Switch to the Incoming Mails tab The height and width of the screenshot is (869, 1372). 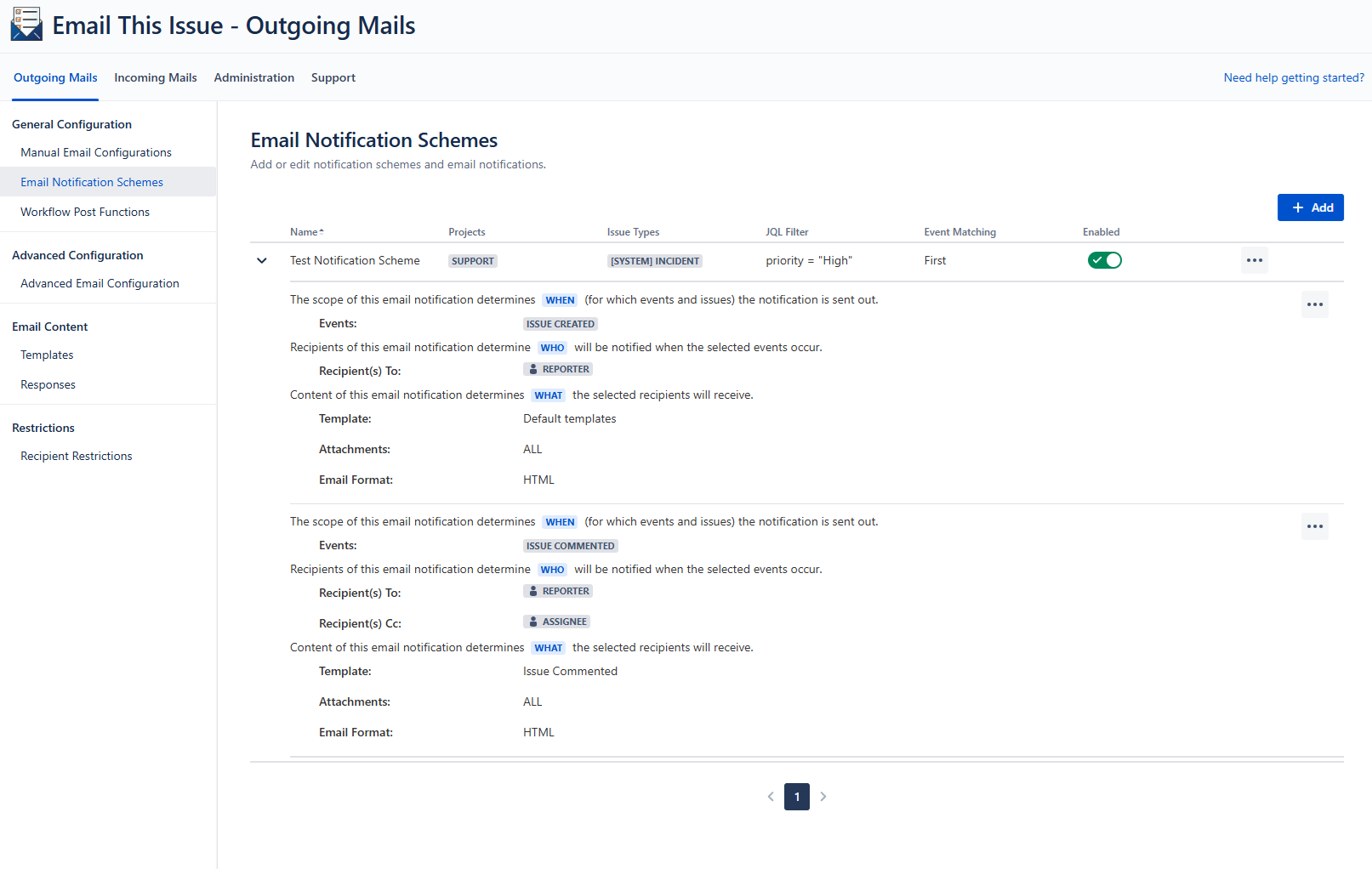[156, 77]
